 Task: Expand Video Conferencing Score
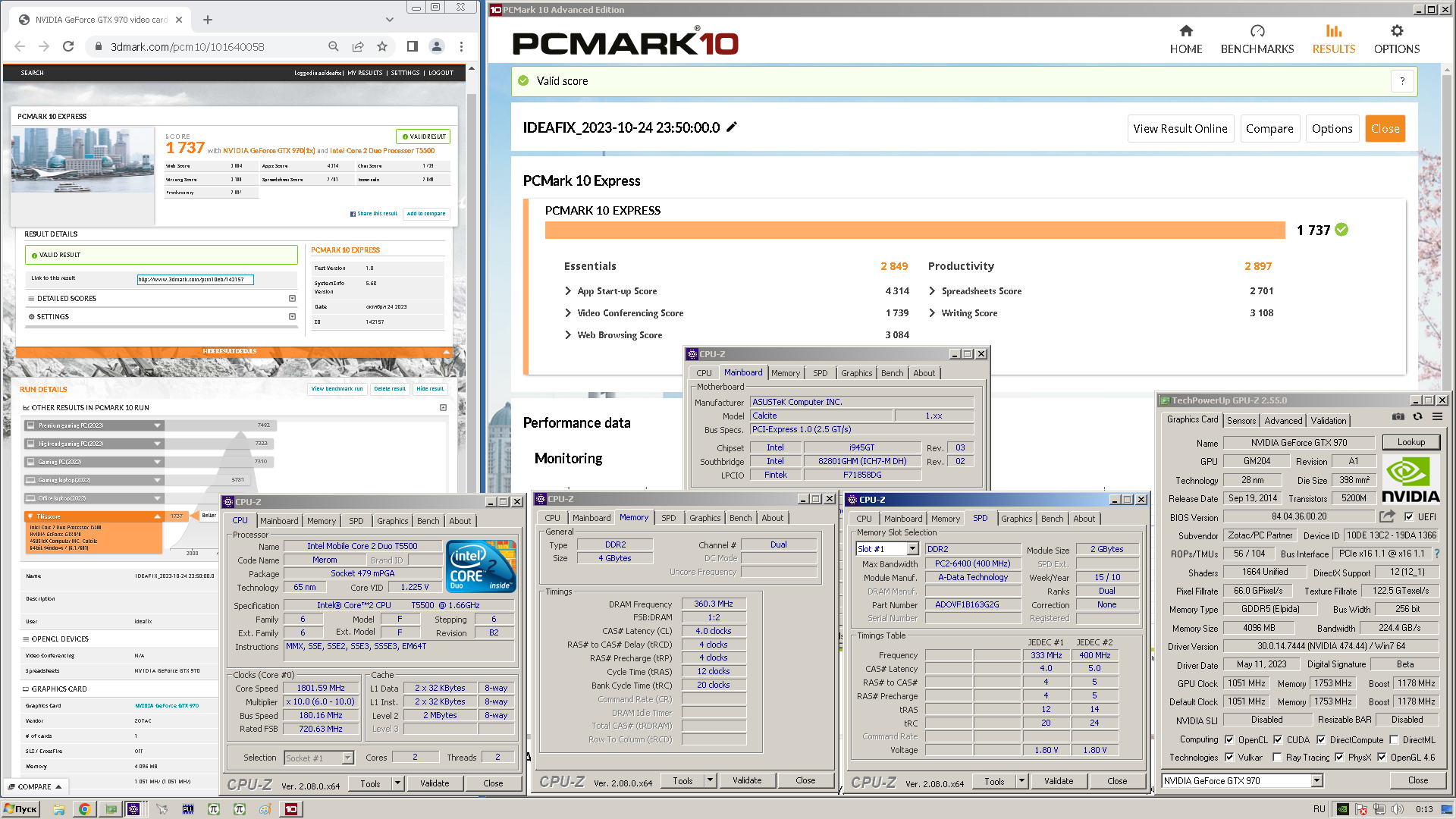568,313
